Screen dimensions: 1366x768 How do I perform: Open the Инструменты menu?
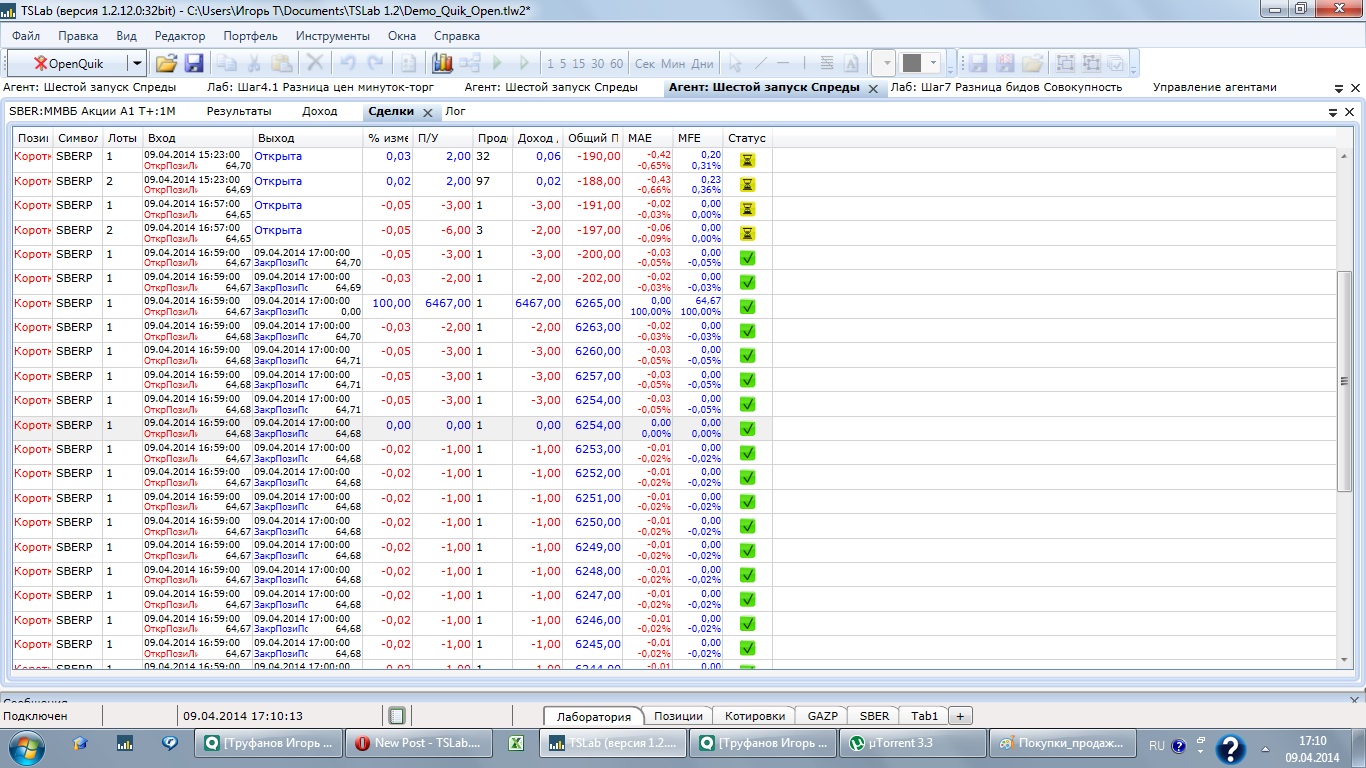[332, 35]
